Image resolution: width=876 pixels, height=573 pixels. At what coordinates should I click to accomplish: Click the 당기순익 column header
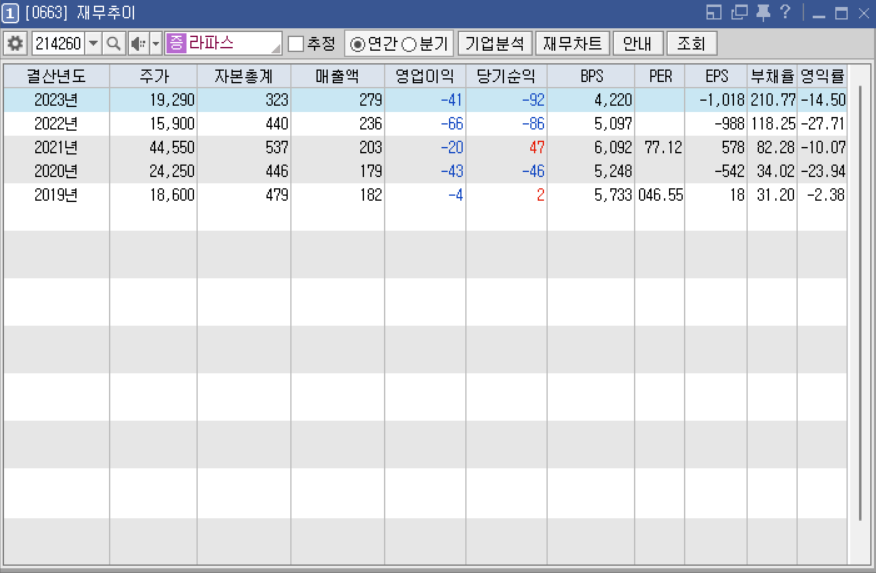[506, 76]
